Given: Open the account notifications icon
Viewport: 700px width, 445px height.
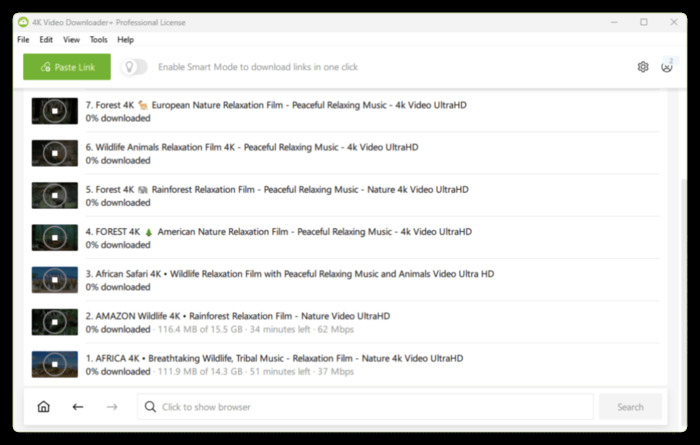Looking at the screenshot, I should [667, 67].
